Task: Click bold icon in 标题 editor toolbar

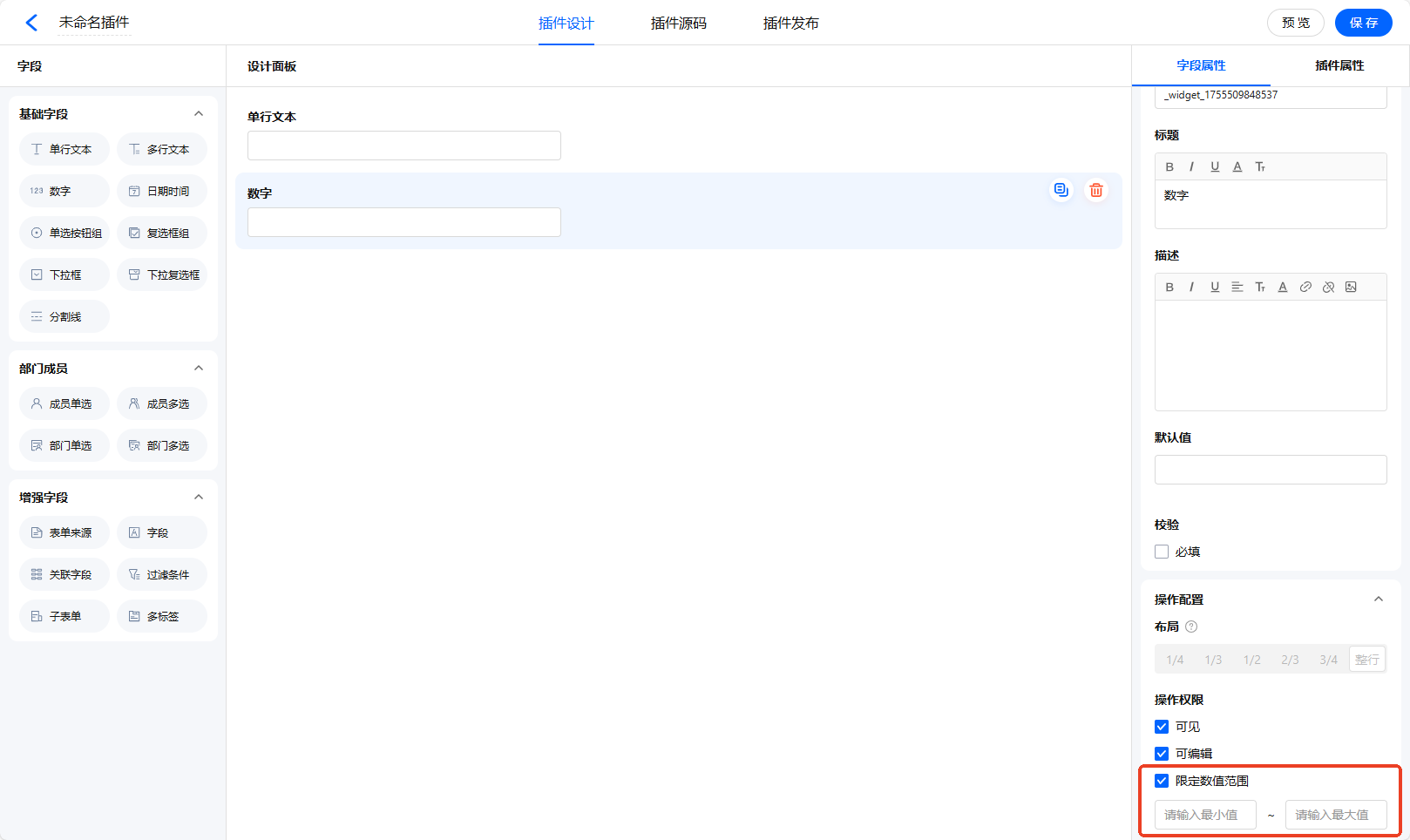Action: [1169, 166]
